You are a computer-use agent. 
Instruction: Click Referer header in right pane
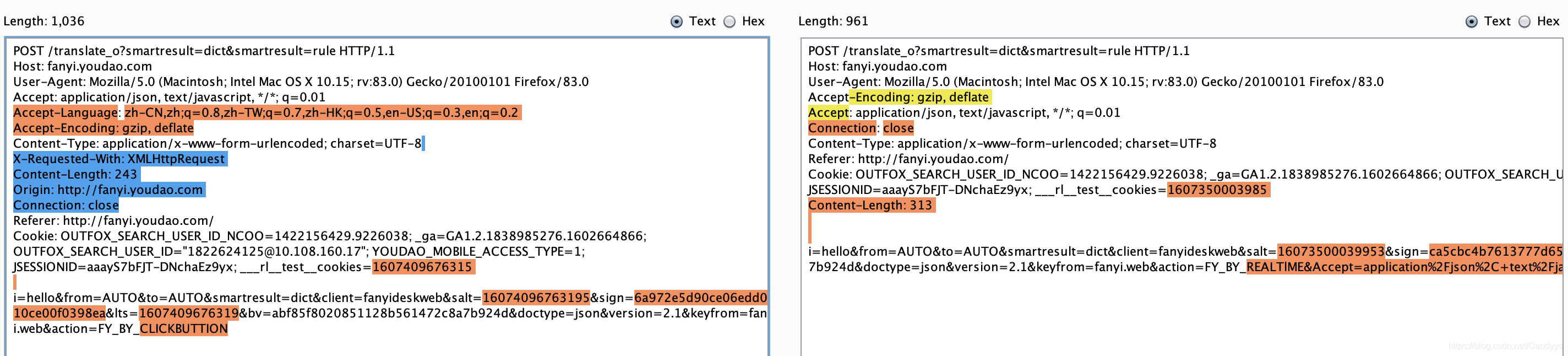908,159
